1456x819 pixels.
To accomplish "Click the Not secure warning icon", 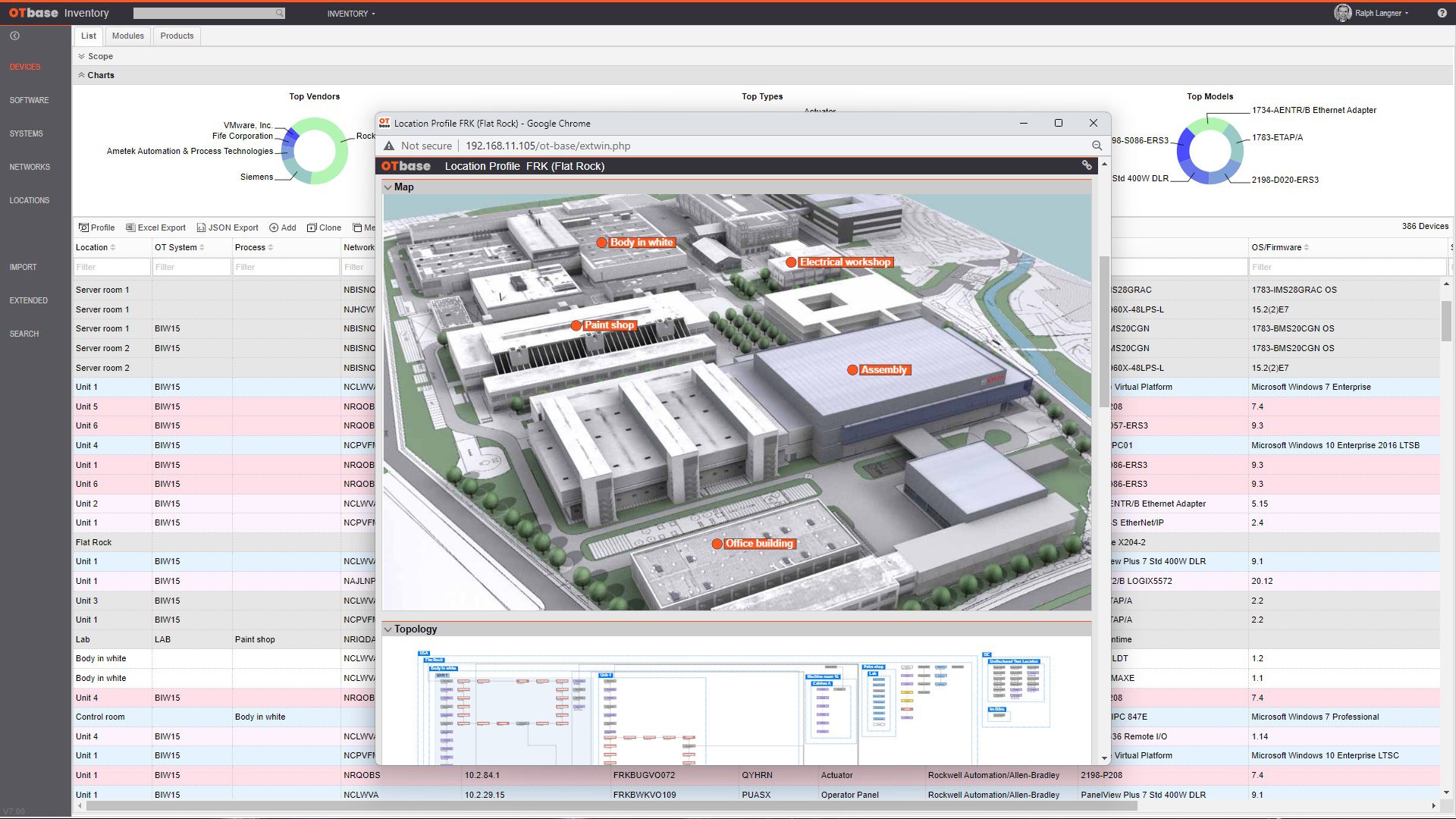I will click(x=389, y=146).
